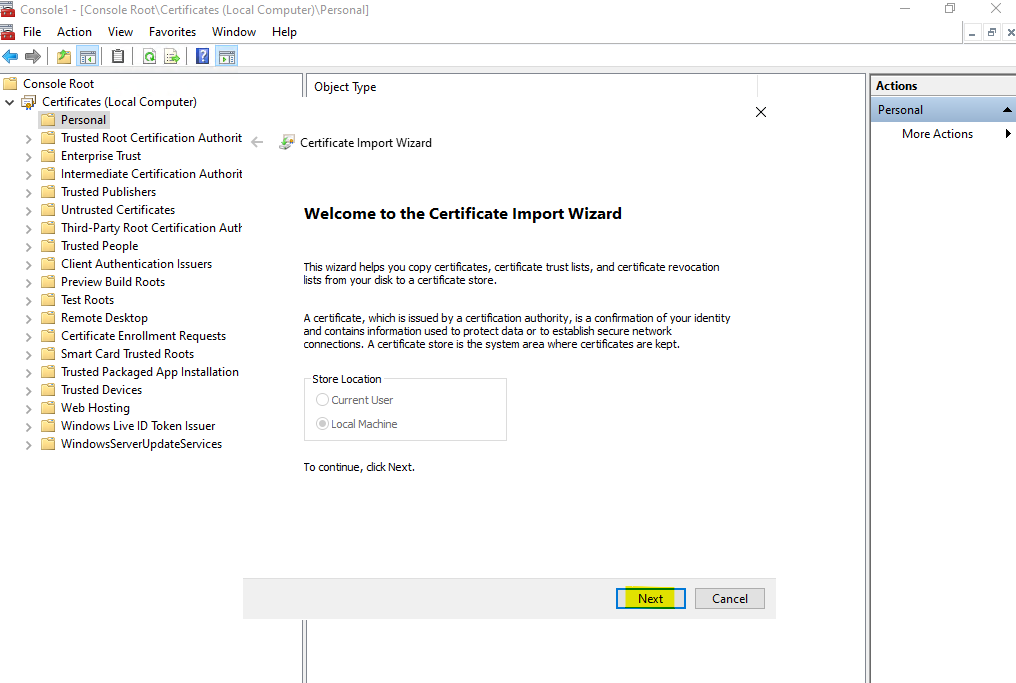Viewport: 1016px width, 683px height.
Task: Click the Console1 system menu icon
Action: (x=7, y=9)
